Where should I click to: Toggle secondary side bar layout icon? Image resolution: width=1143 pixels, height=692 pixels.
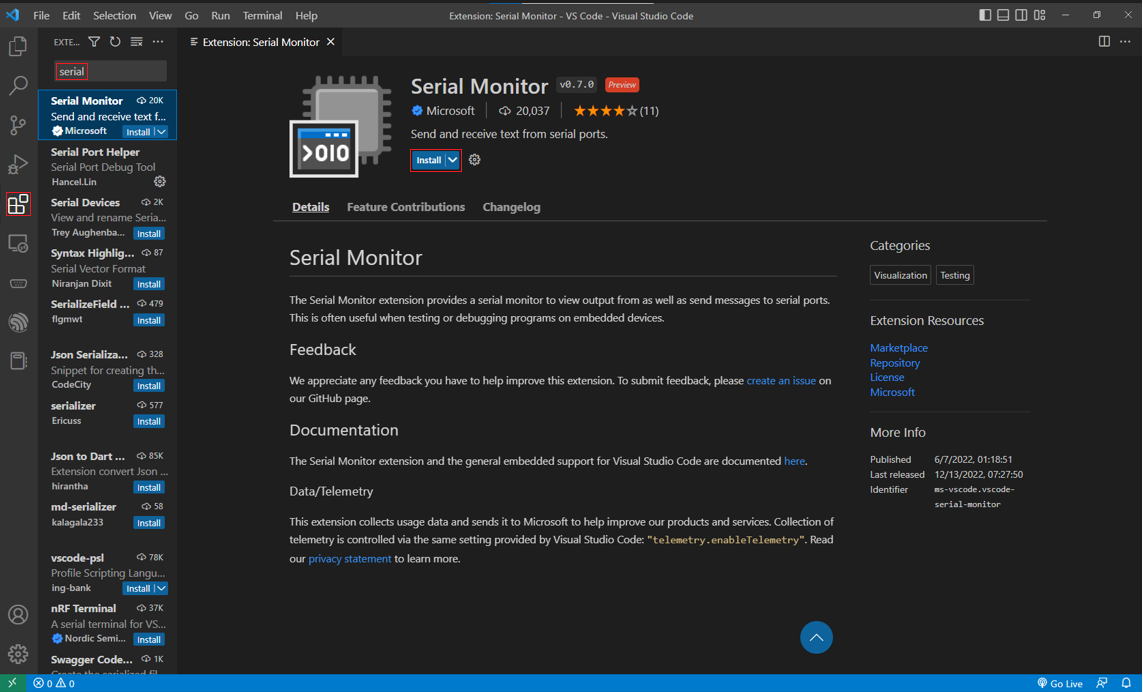tap(1021, 15)
